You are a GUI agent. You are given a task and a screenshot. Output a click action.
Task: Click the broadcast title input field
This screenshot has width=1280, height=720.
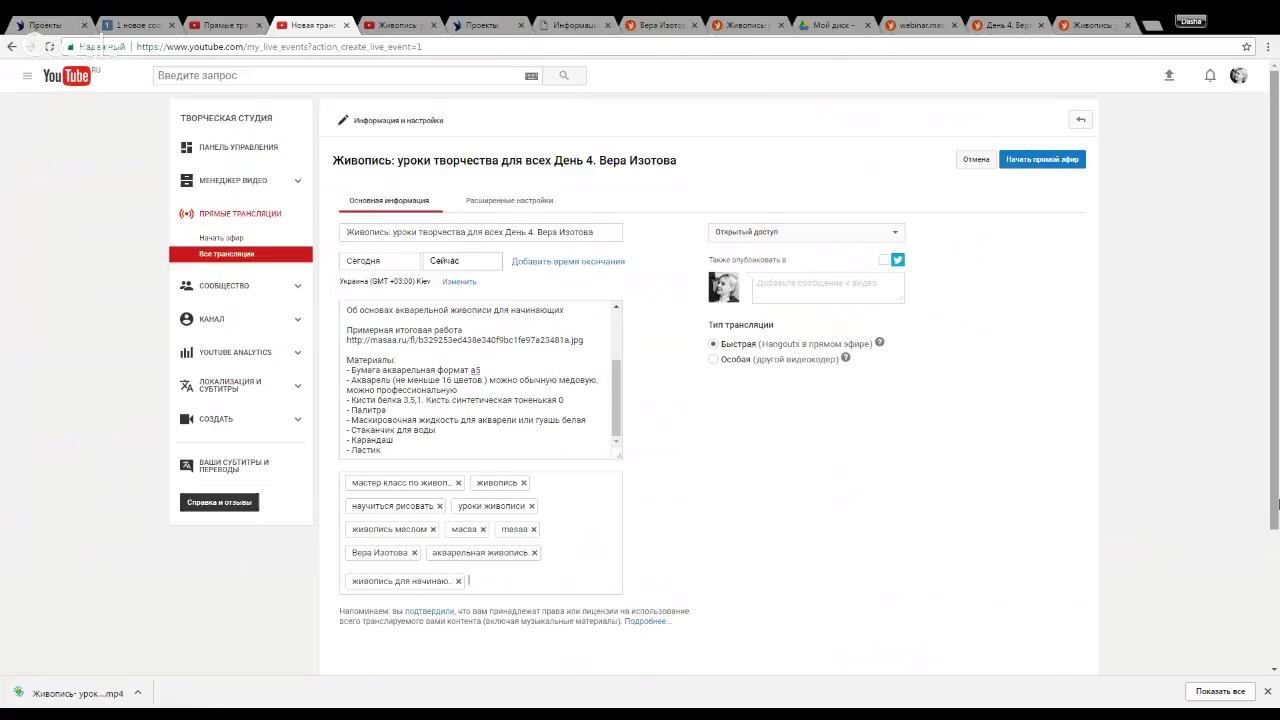(481, 232)
